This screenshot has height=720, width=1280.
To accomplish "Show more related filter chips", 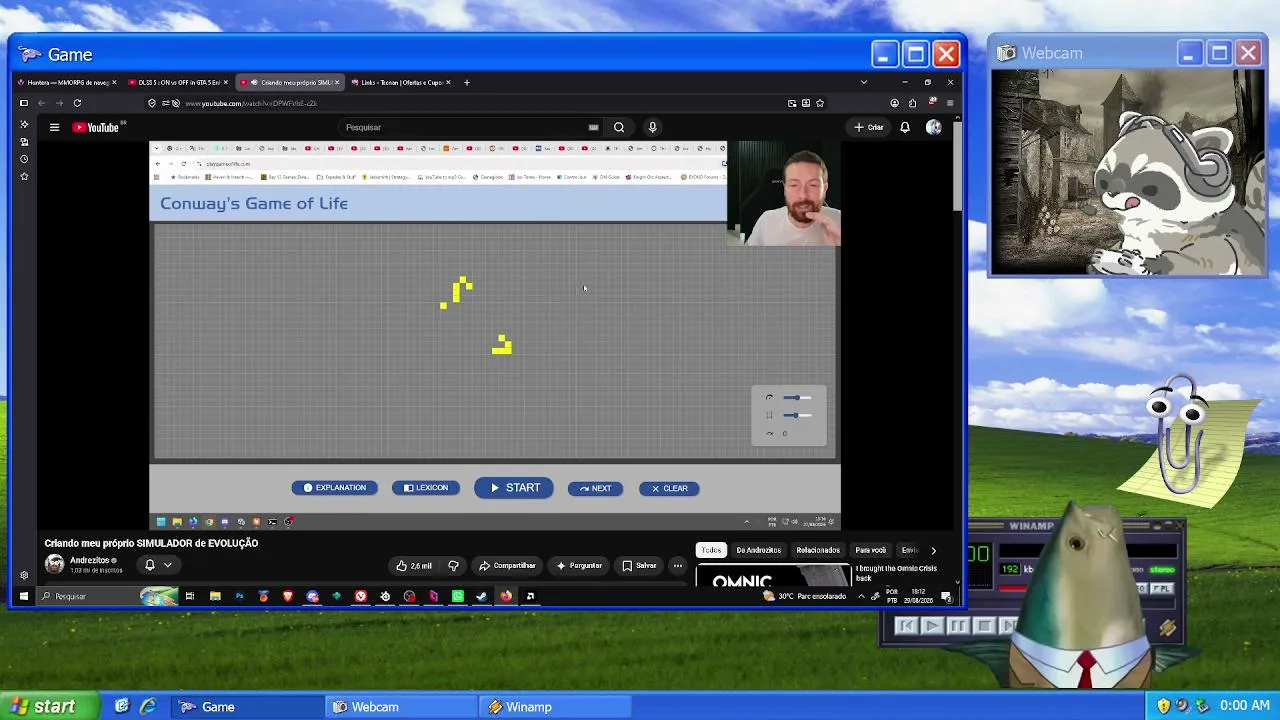I will tap(933, 550).
